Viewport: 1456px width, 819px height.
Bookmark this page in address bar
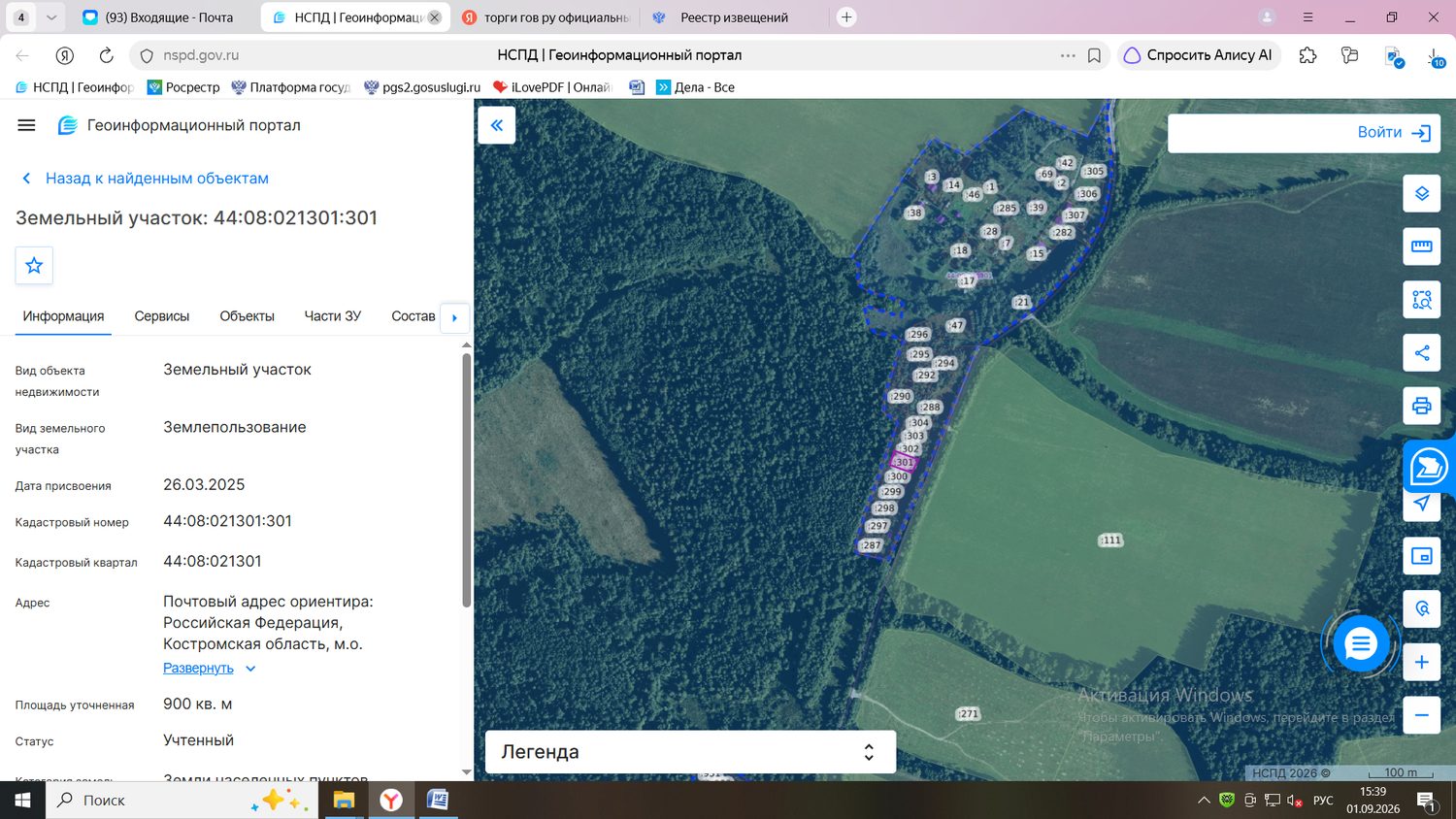click(1094, 55)
